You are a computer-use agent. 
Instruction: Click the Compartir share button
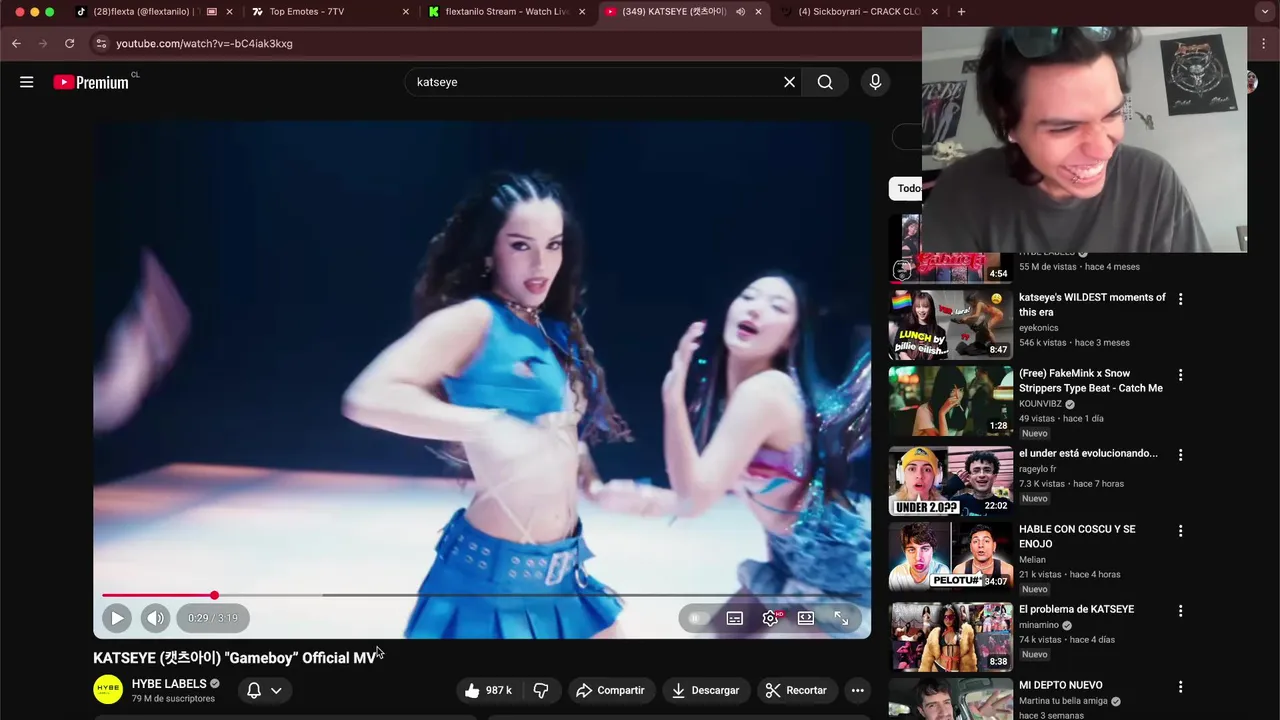point(611,690)
